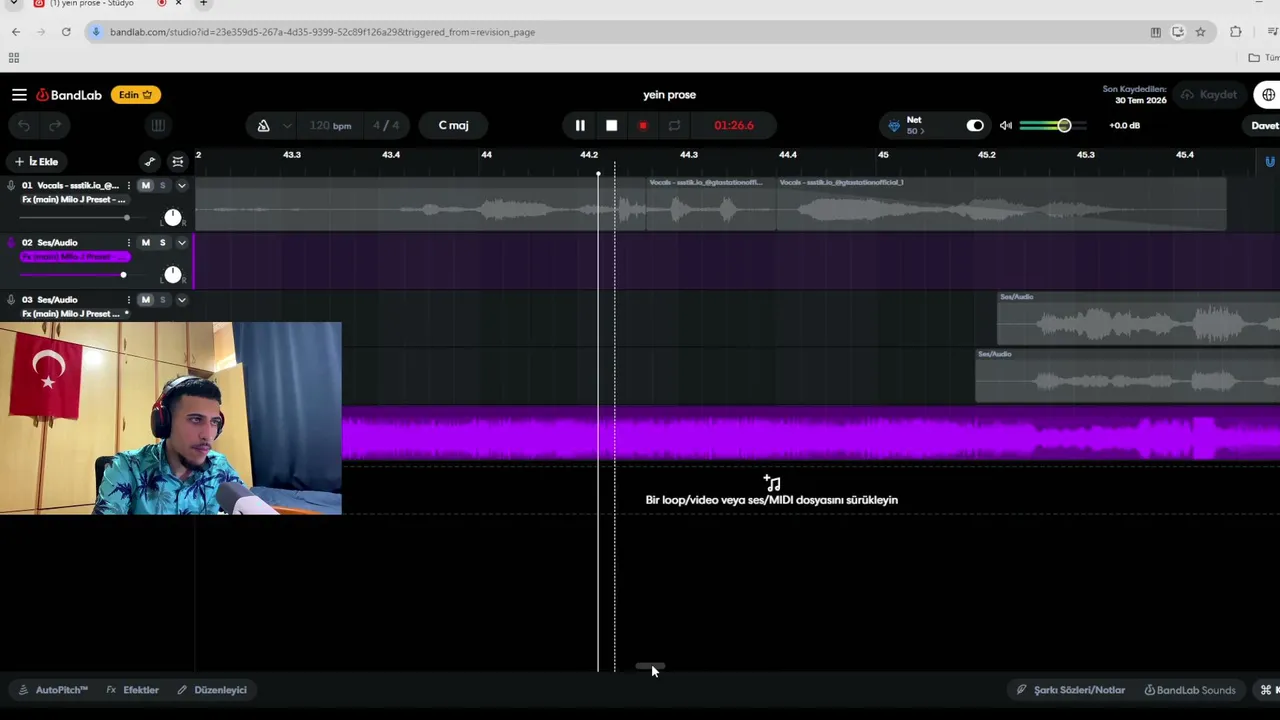Click the 01:26.6 time display
Image resolution: width=1280 pixels, height=720 pixels.
coord(734,126)
